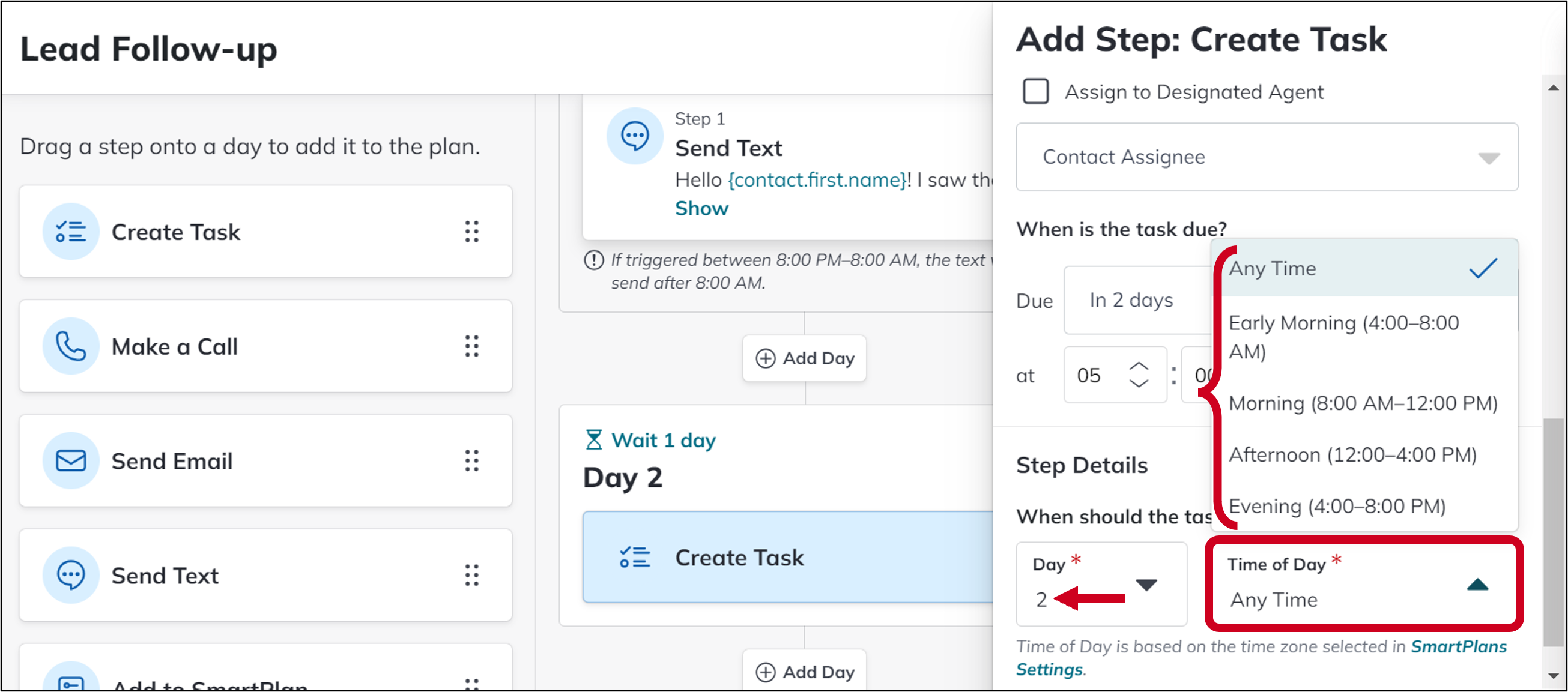Click Add Day button below Day 2
The height and width of the screenshot is (692, 1568).
point(804,670)
